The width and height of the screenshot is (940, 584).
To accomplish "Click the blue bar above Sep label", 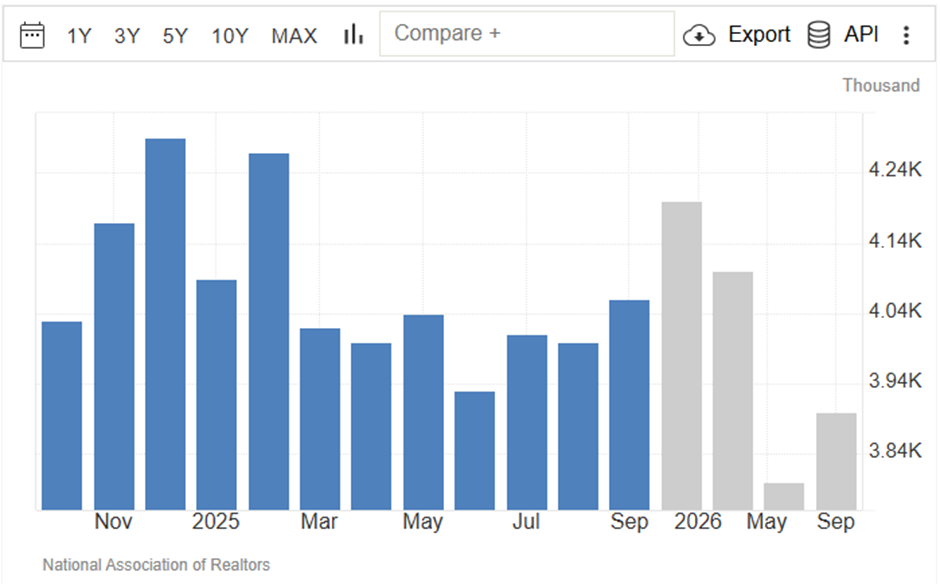I will [x=629, y=405].
